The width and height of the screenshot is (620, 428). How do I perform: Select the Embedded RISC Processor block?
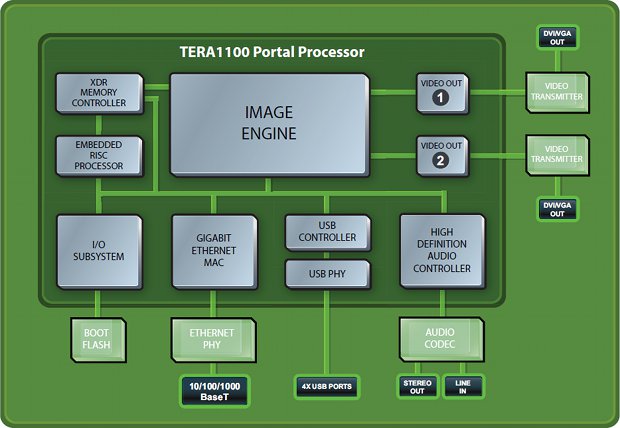coord(99,156)
